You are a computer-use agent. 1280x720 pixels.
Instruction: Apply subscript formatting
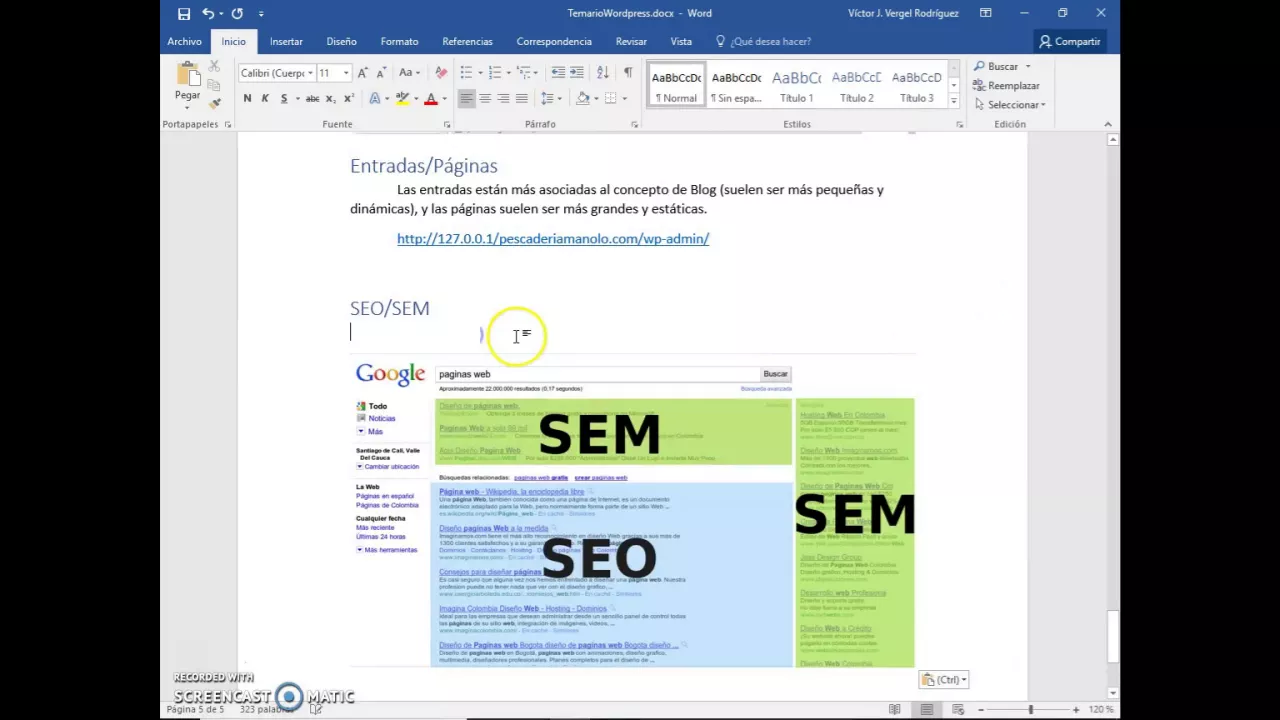[331, 98]
